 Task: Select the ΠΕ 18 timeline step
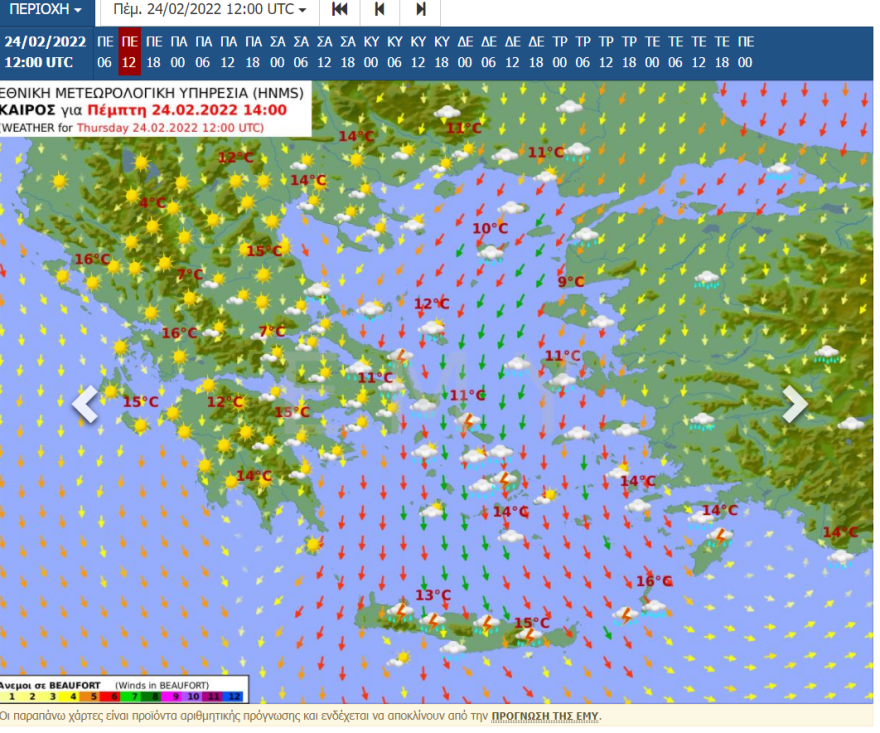point(154,52)
